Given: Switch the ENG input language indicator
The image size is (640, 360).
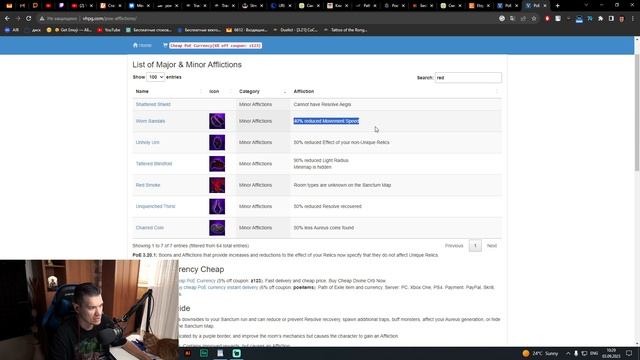Looking at the screenshot, I should coord(594,353).
